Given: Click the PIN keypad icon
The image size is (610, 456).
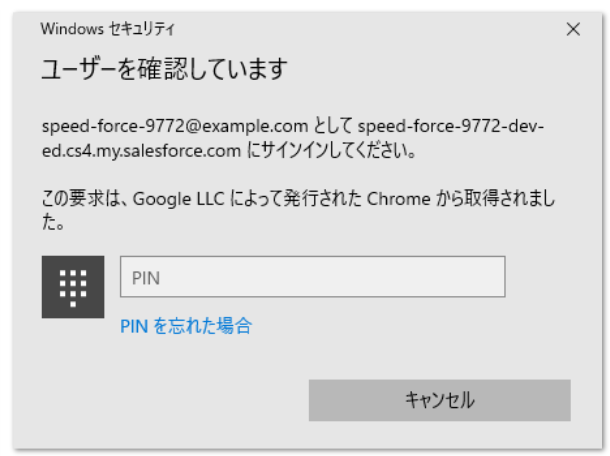Looking at the screenshot, I should 73,287.
